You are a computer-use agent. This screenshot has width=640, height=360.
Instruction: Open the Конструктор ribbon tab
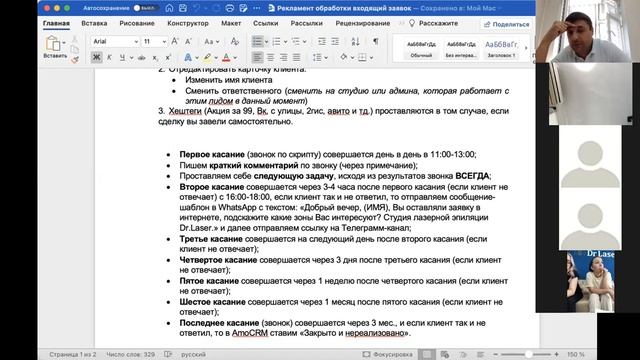click(x=188, y=23)
